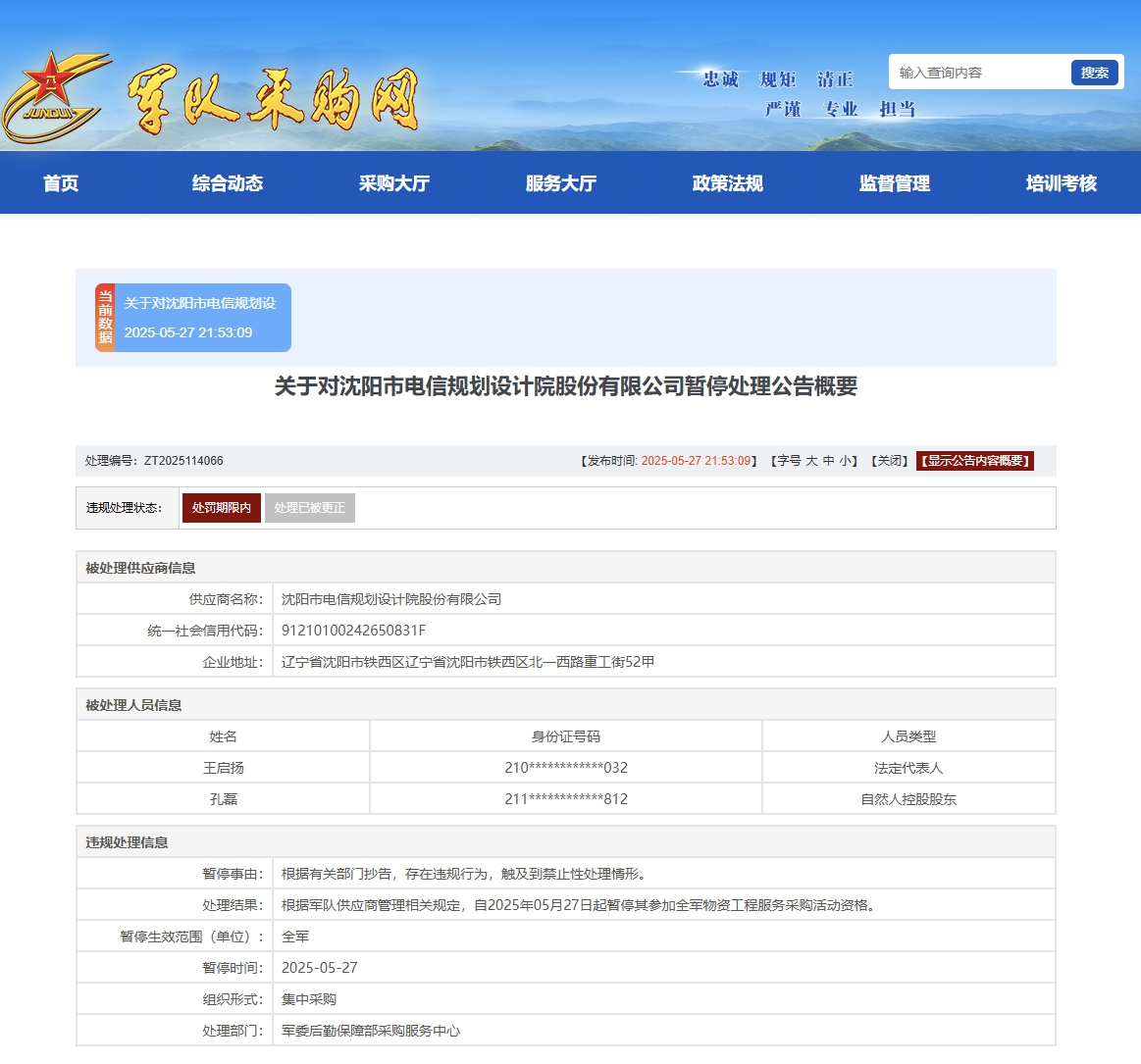
Task: Click the 自然人控股股东 cell
Action: click(908, 799)
